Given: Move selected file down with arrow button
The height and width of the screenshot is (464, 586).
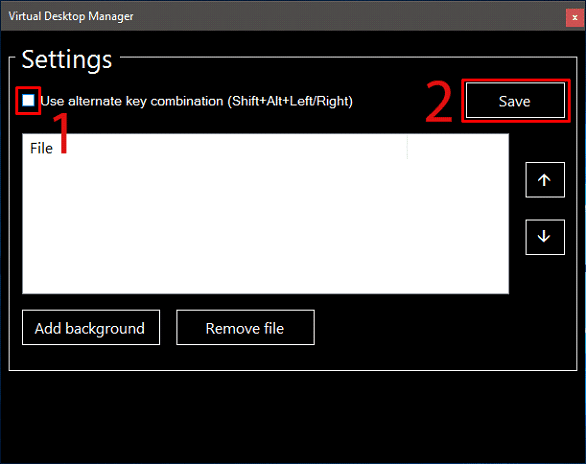Looking at the screenshot, I should tap(545, 237).
